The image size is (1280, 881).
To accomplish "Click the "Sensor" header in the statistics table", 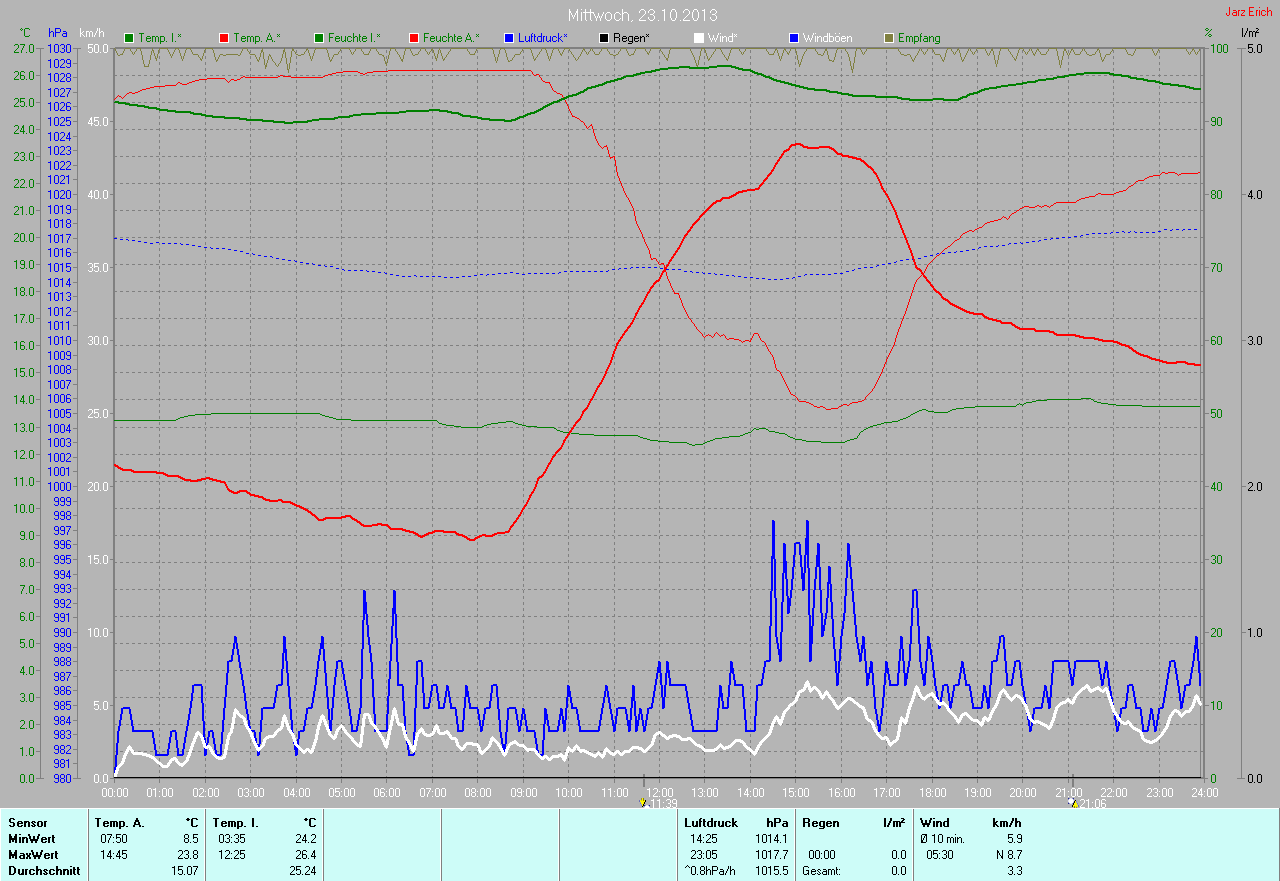I will click(x=27, y=823).
